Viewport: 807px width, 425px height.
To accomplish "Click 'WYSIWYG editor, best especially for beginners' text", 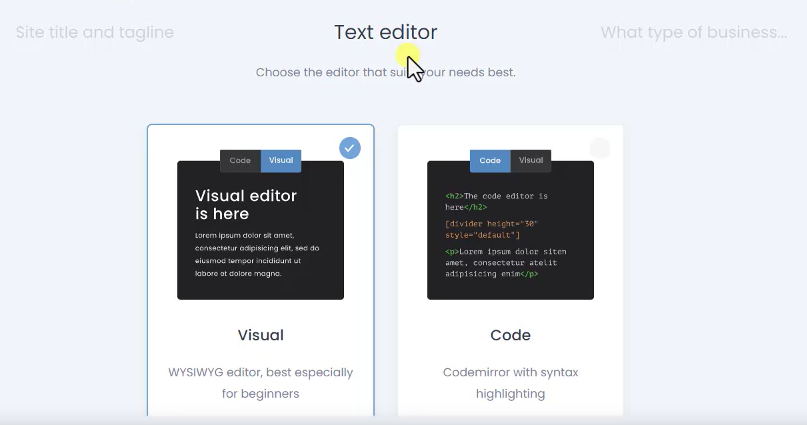I will tap(260, 383).
